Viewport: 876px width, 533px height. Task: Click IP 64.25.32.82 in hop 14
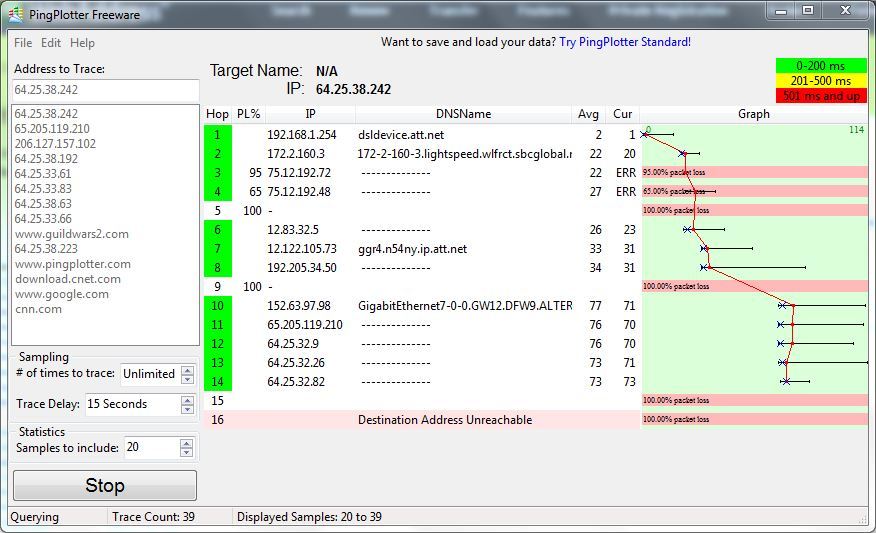[296, 382]
